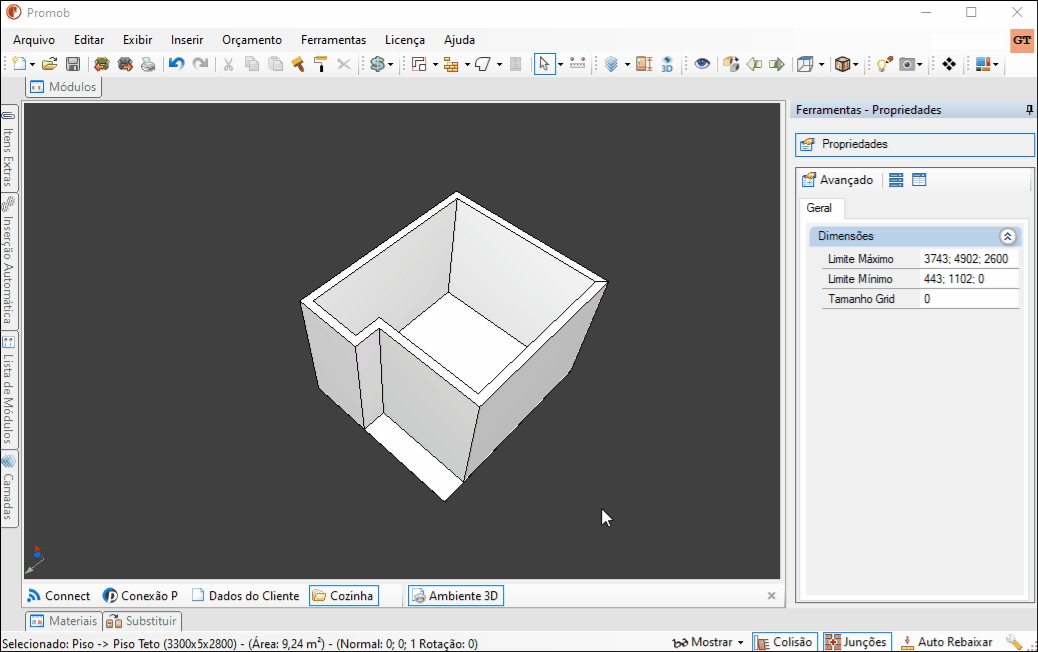This screenshot has height=652, width=1038.
Task: Click the print icon in the toolbar
Action: [148, 64]
